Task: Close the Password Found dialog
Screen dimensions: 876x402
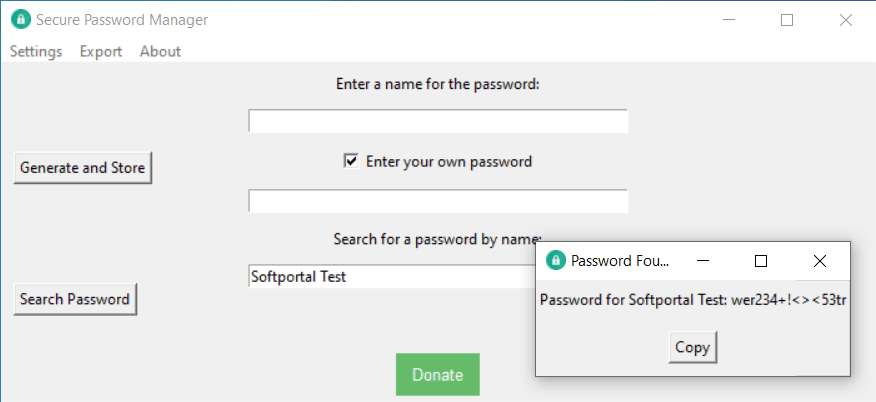Action: point(820,261)
